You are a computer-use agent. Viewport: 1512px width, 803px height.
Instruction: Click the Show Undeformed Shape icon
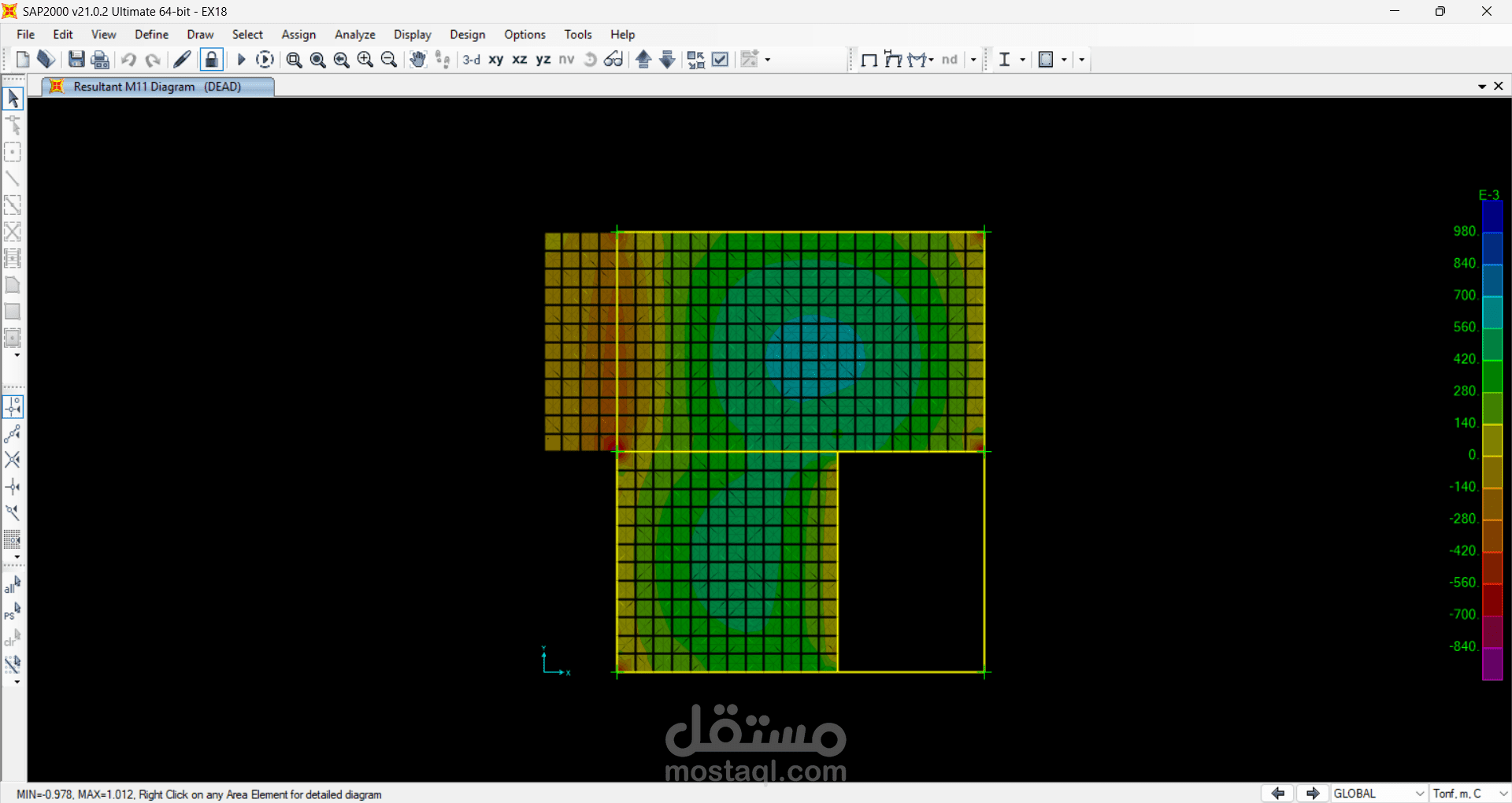click(x=869, y=60)
